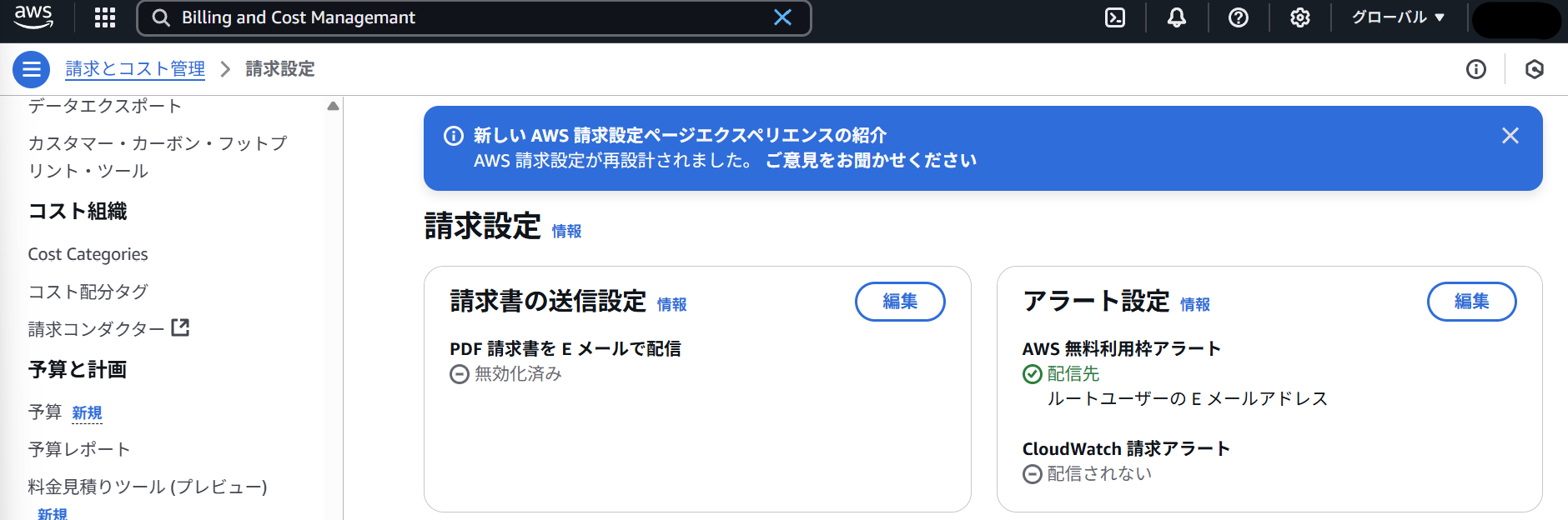Click the 無効化済み status text
The height and width of the screenshot is (520, 1568).
518,374
